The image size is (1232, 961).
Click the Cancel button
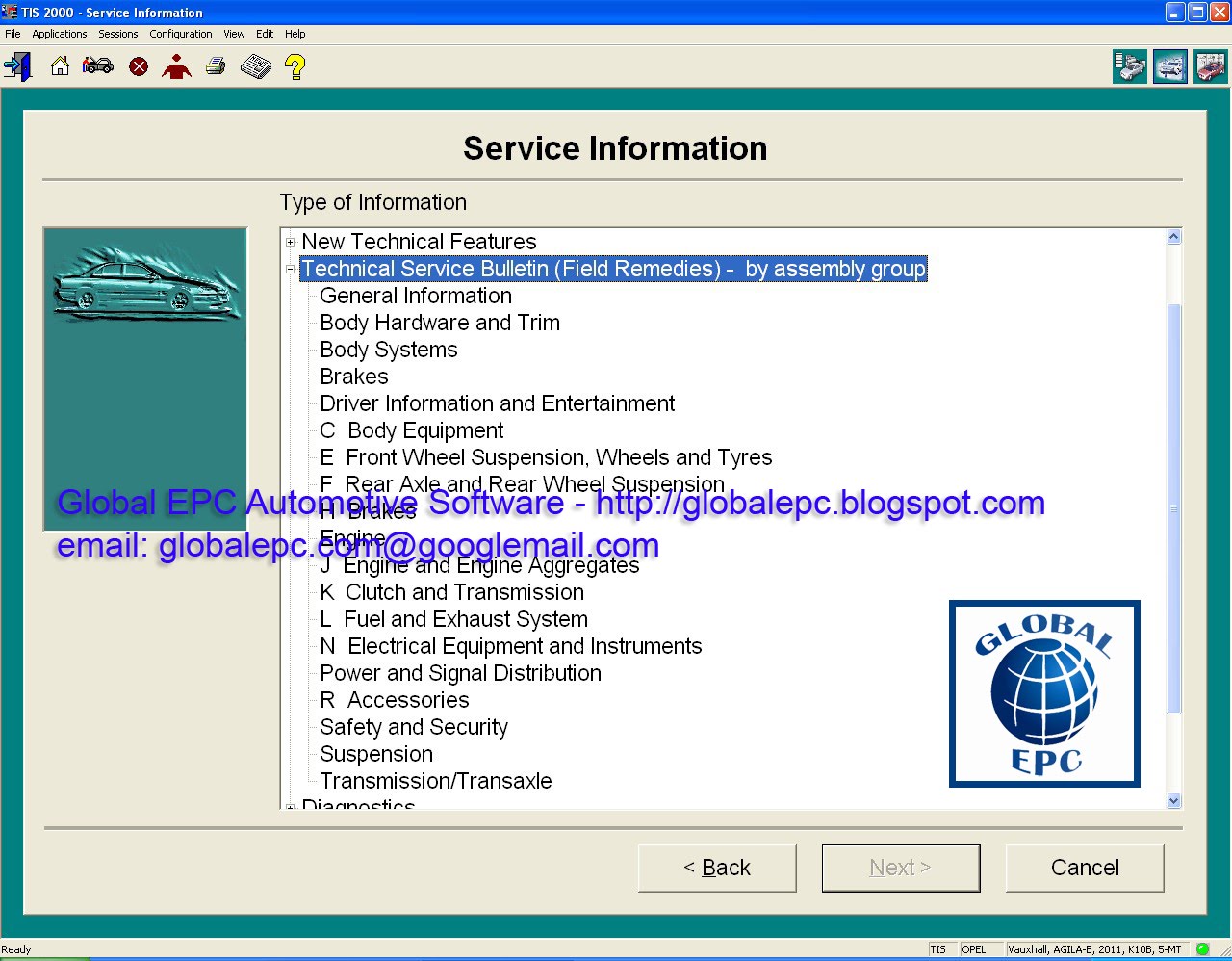tap(1085, 868)
